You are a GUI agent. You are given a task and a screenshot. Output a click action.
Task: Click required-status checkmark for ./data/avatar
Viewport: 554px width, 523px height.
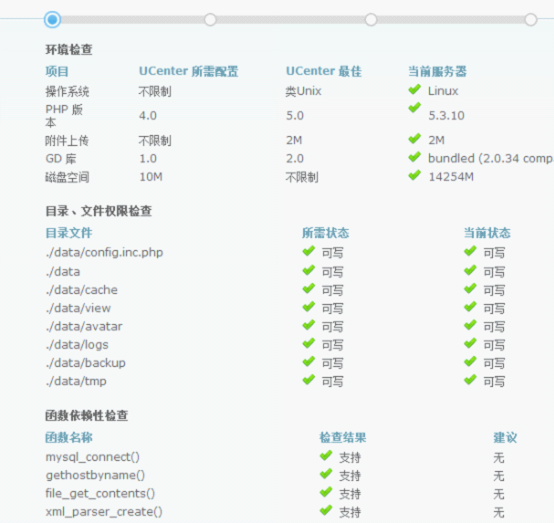(x=308, y=325)
